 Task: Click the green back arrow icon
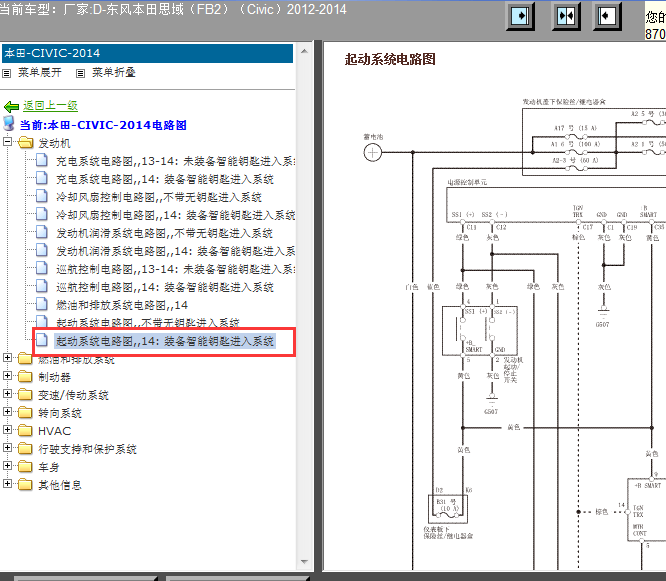(11, 106)
